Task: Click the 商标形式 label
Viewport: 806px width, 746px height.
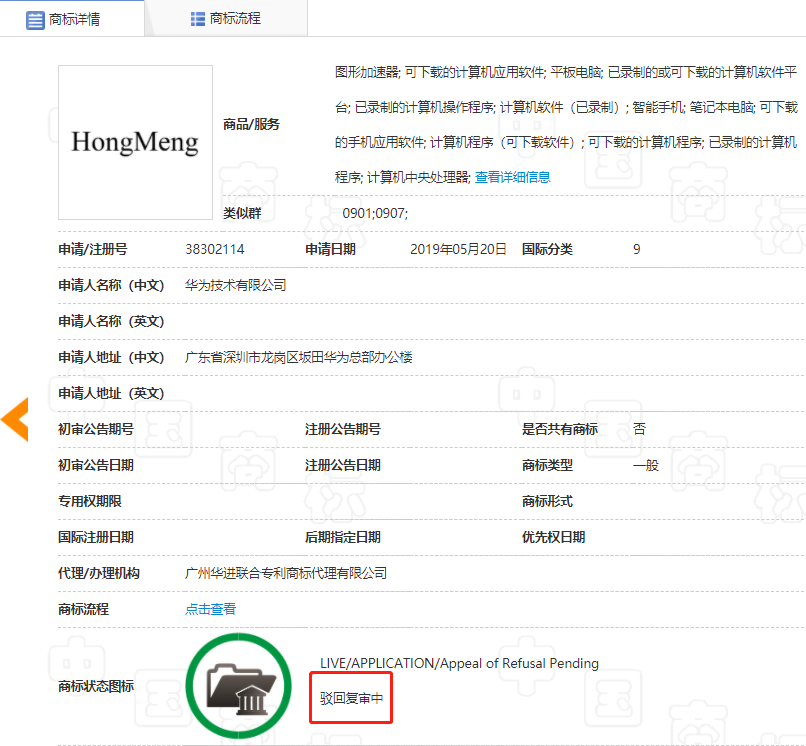Action: (547, 501)
